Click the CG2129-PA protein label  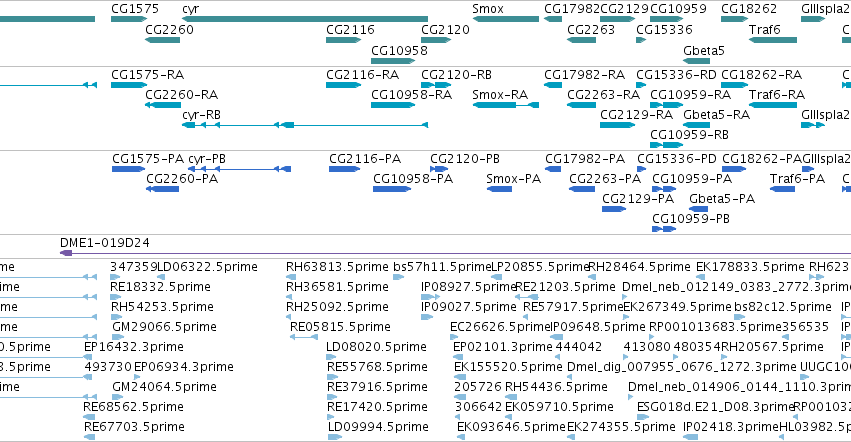638,199
